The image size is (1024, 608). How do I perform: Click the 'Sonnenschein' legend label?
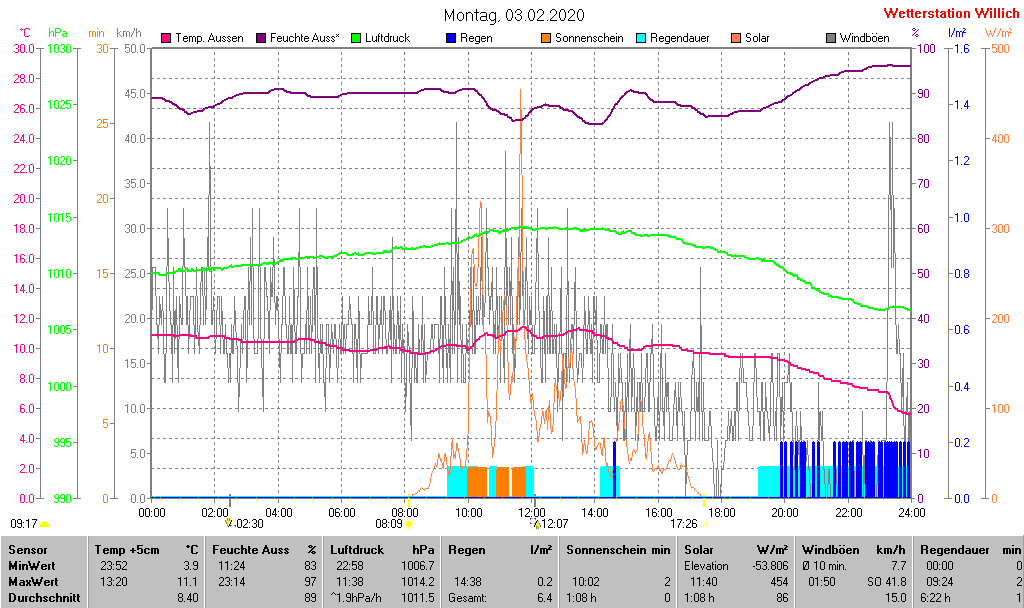[589, 38]
